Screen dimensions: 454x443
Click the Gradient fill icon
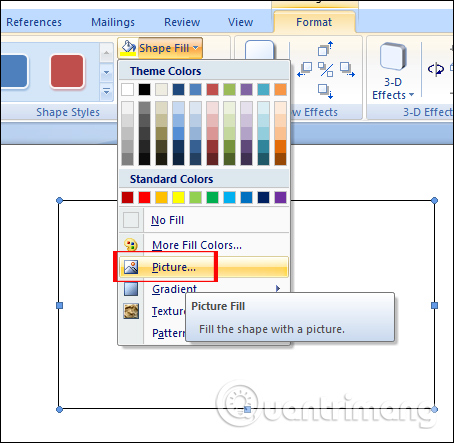[131, 289]
